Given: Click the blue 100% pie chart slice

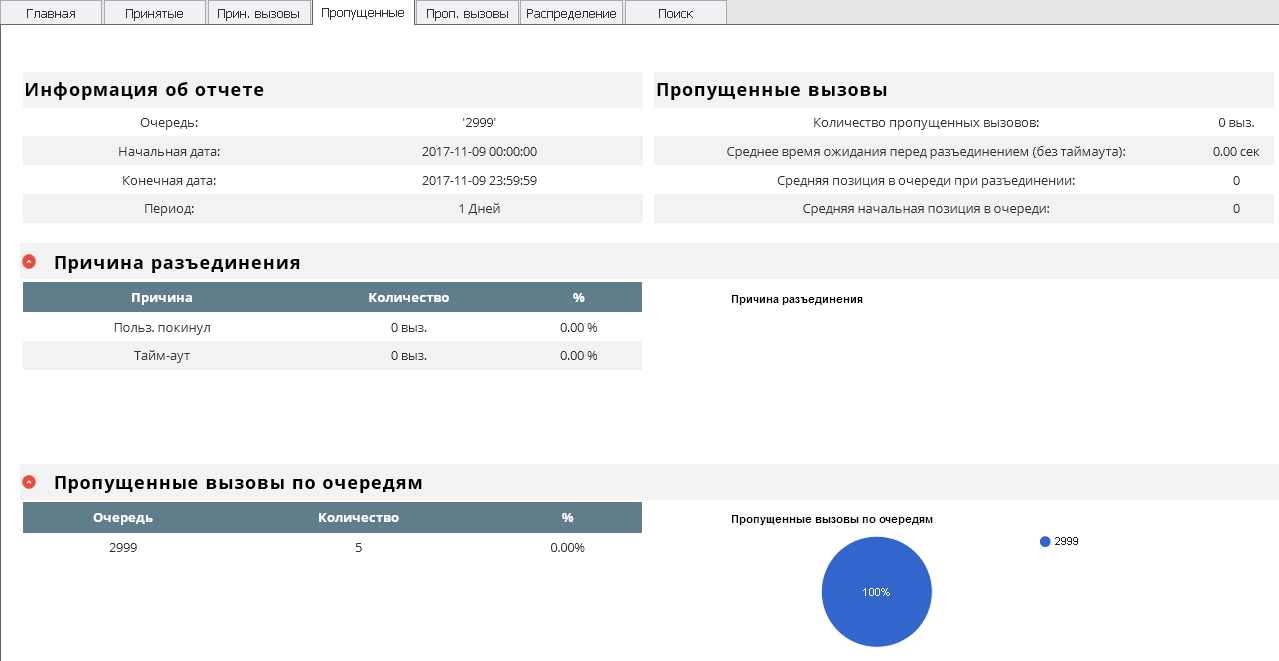Looking at the screenshot, I should (876, 592).
